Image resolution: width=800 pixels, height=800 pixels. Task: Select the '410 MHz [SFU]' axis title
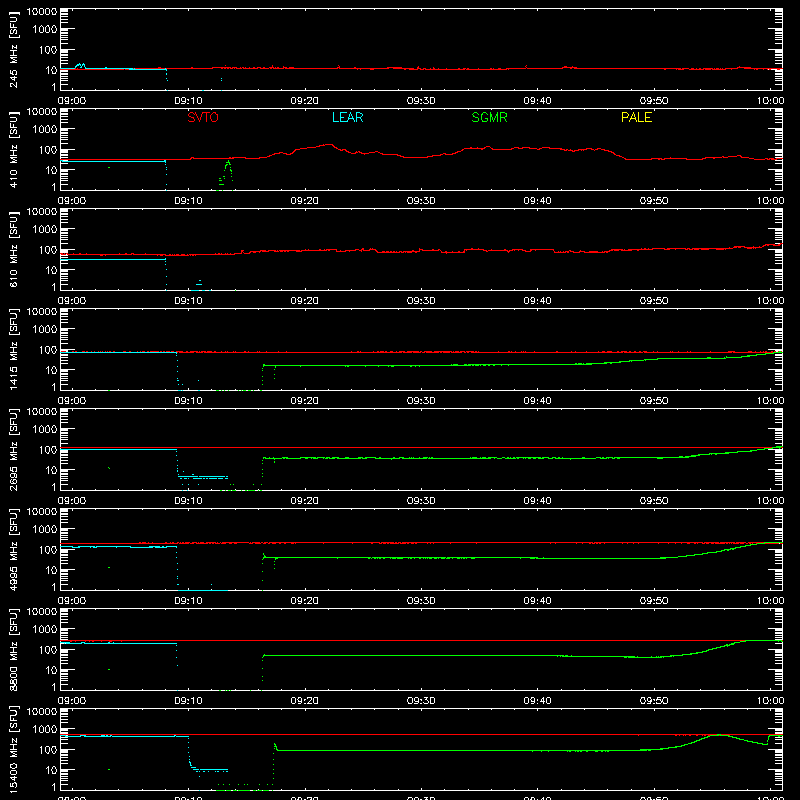[x=14, y=149]
